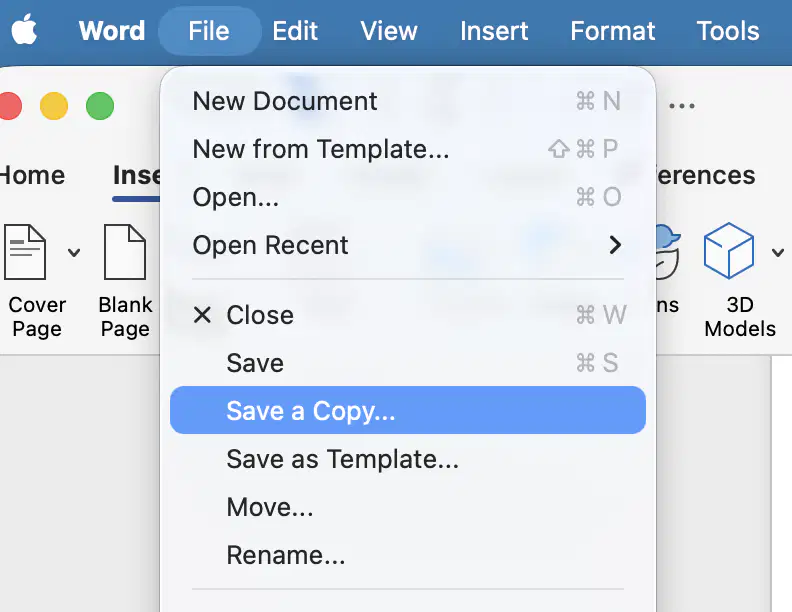Select the Insert ribbon tab
Image resolution: width=792 pixels, height=612 pixels.
[136, 175]
